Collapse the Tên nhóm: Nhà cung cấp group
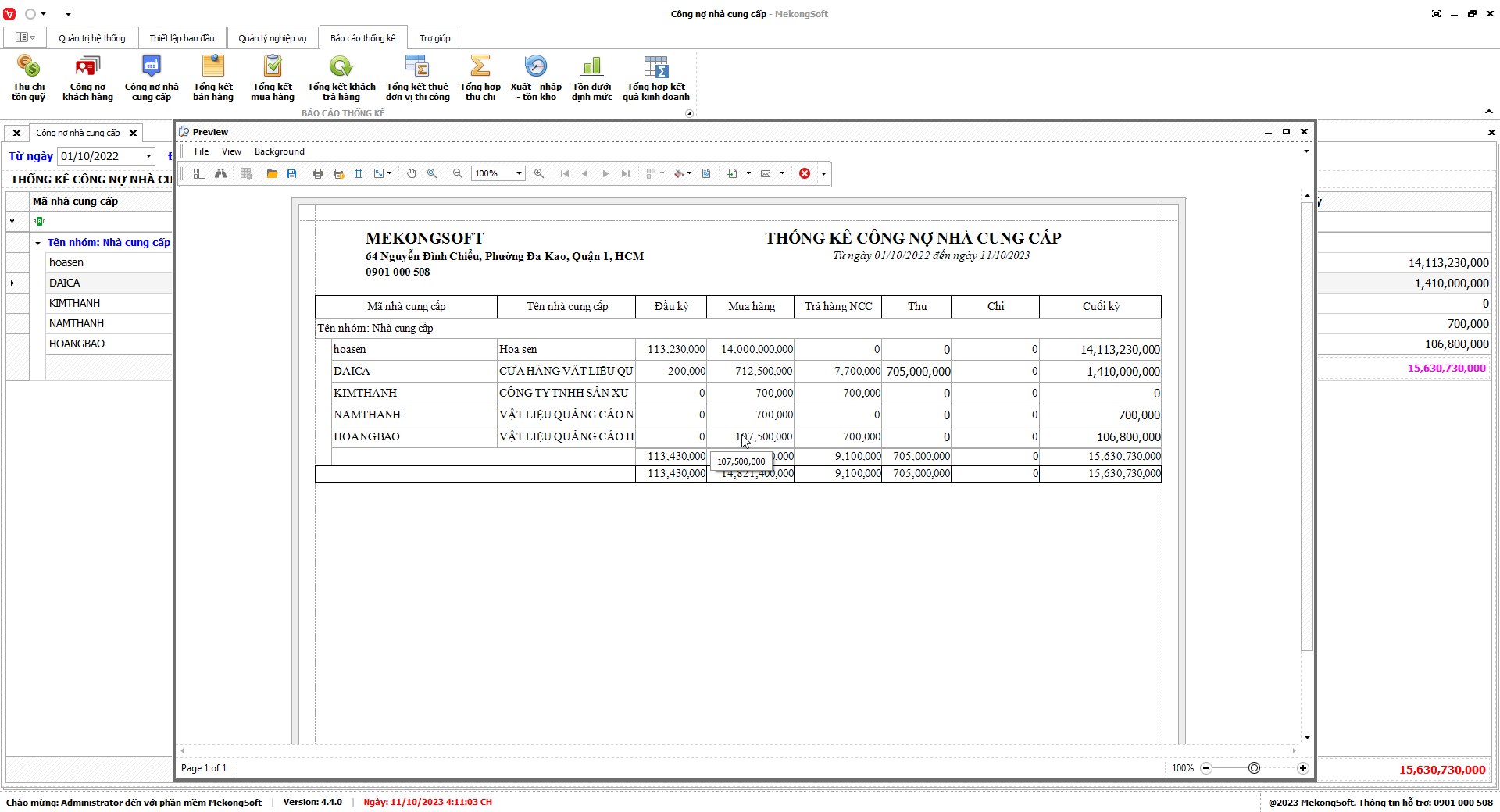 pos(37,243)
